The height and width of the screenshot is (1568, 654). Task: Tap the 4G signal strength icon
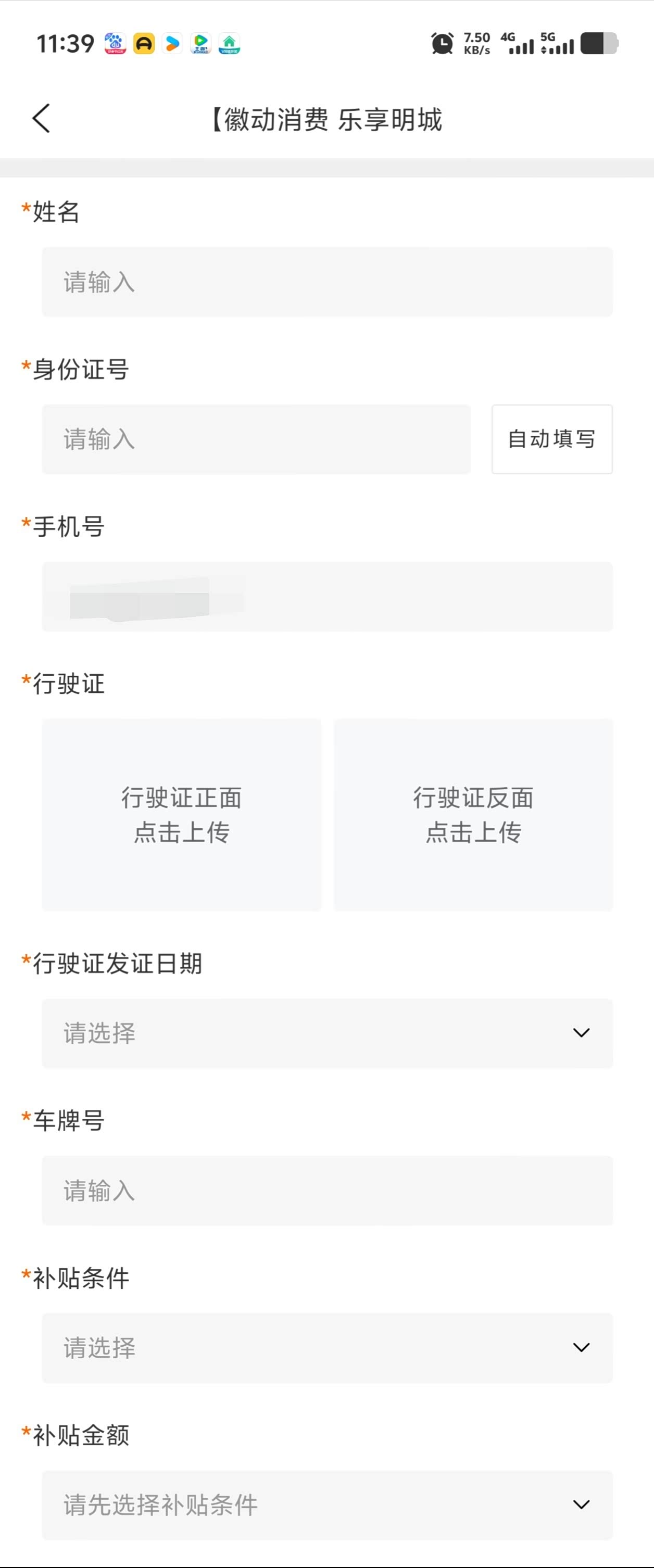coord(518,43)
